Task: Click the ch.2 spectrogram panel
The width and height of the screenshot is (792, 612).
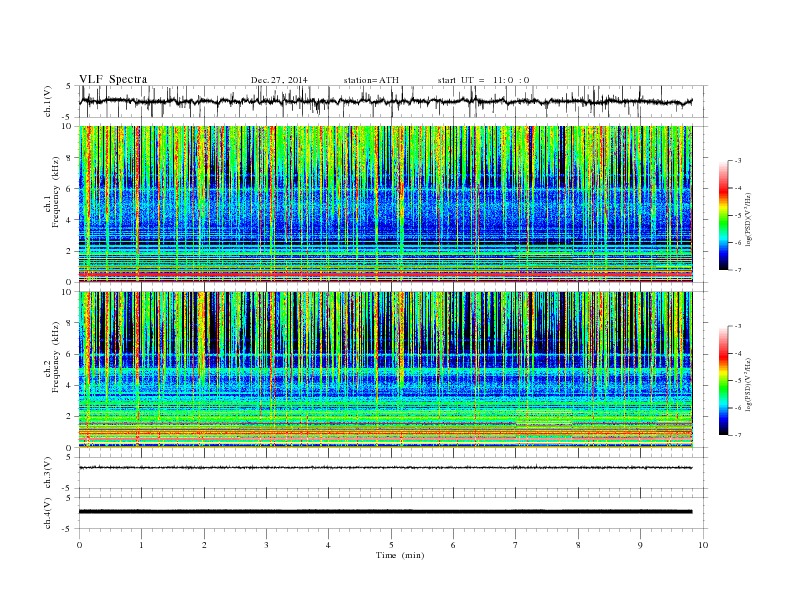Action: (x=385, y=369)
